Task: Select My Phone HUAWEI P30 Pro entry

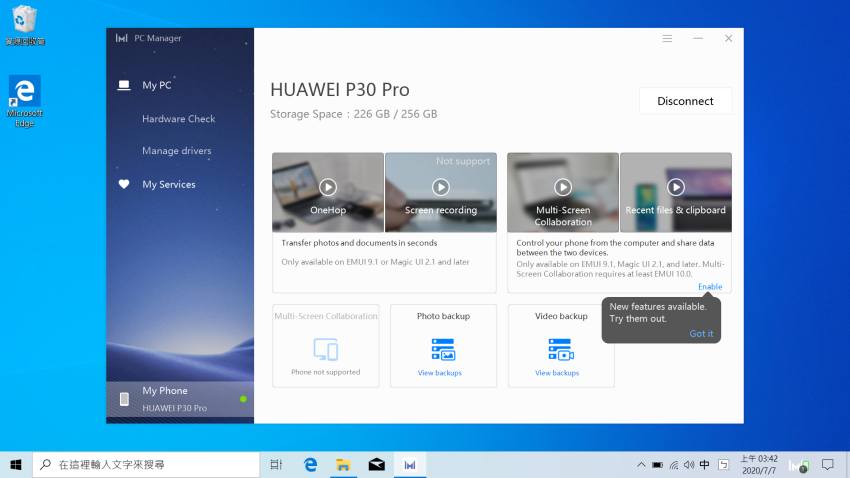Action: (180, 399)
